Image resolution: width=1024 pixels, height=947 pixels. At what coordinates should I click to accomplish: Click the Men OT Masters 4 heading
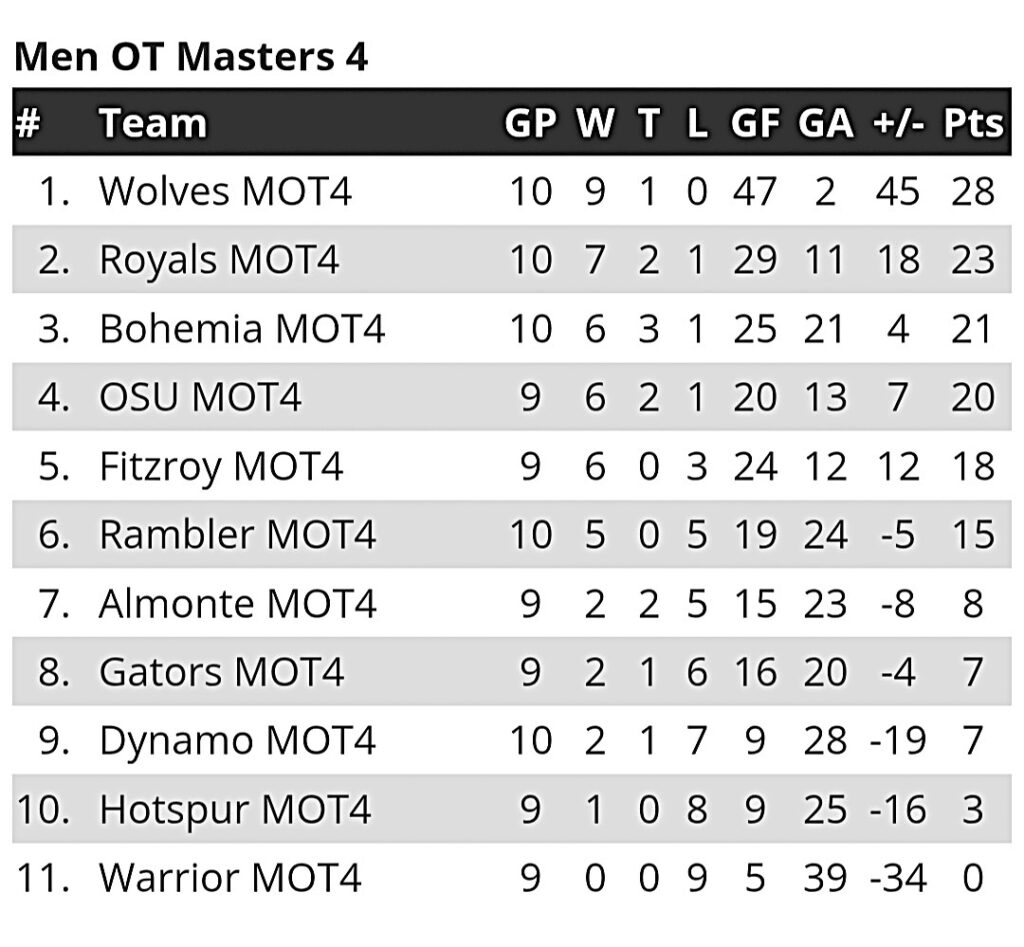[191, 56]
